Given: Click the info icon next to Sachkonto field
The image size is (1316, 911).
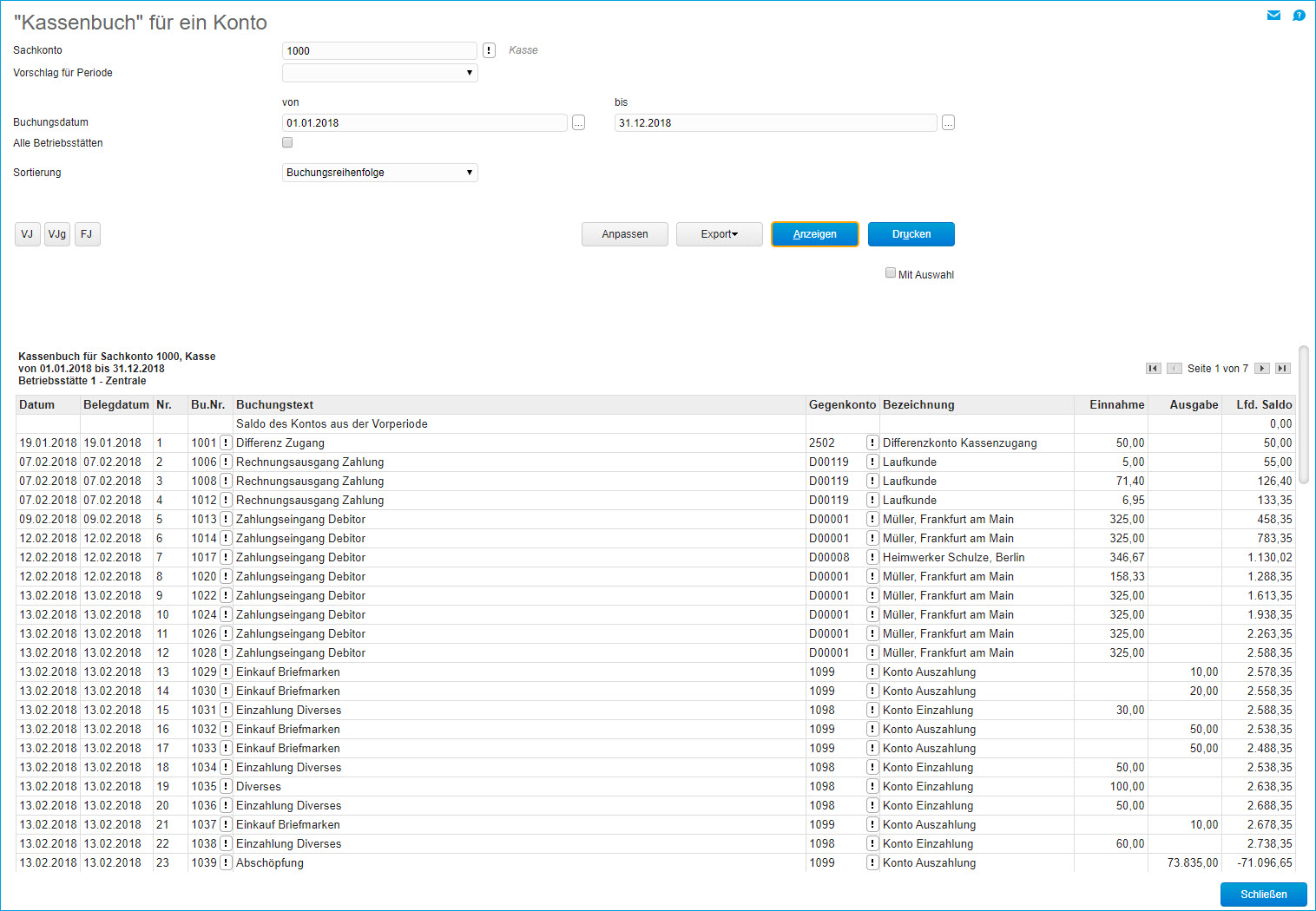Looking at the screenshot, I should 490,50.
